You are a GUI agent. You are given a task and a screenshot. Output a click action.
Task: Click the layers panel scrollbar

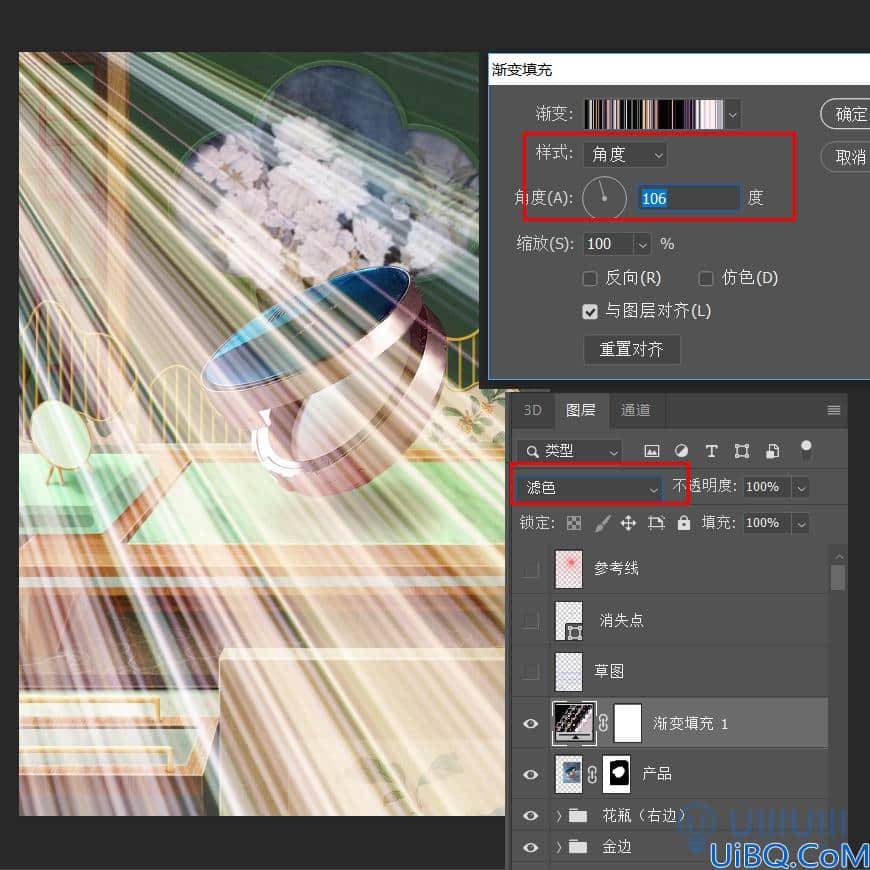(838, 577)
